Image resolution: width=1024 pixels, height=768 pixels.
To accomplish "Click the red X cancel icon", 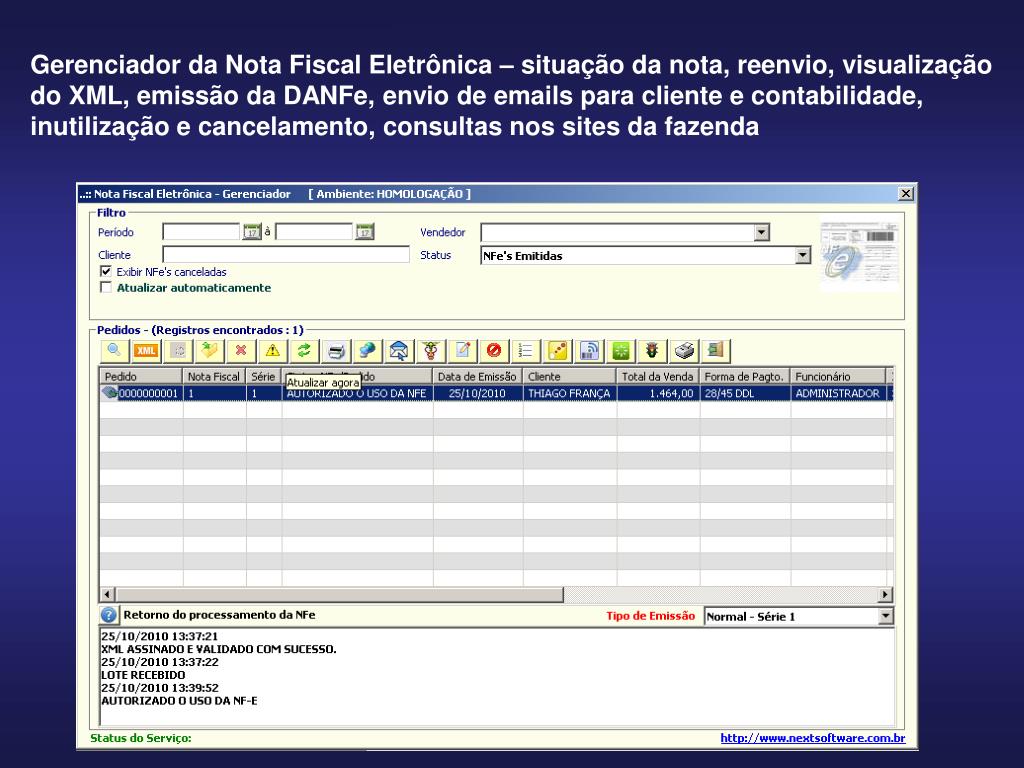I will (241, 351).
